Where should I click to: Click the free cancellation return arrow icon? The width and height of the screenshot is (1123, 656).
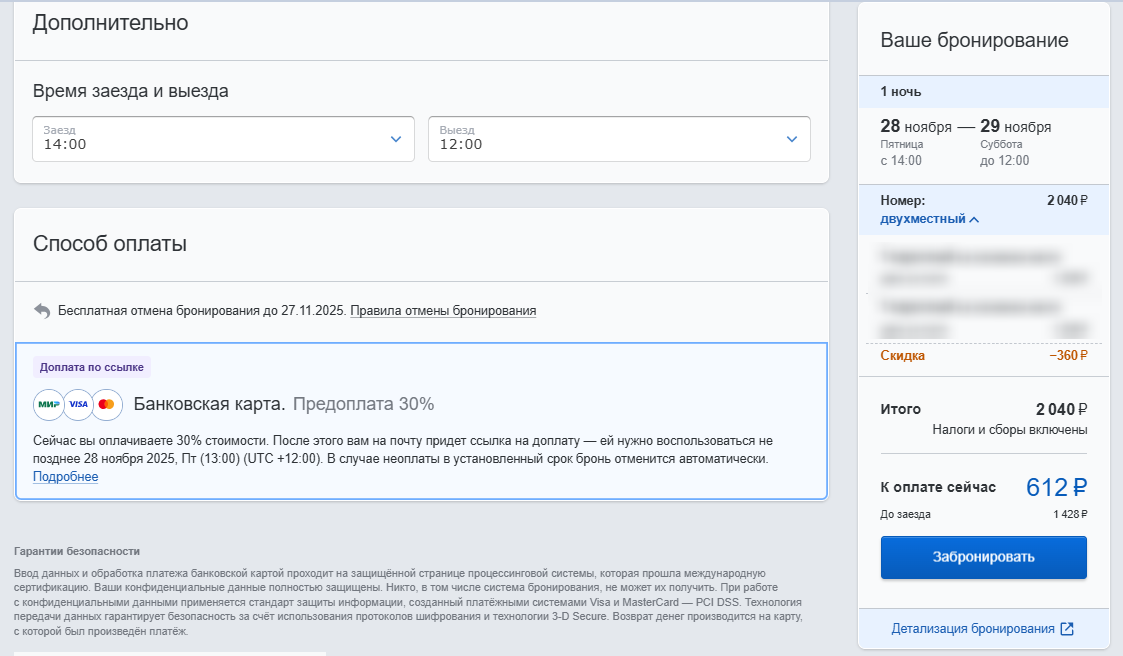(42, 311)
